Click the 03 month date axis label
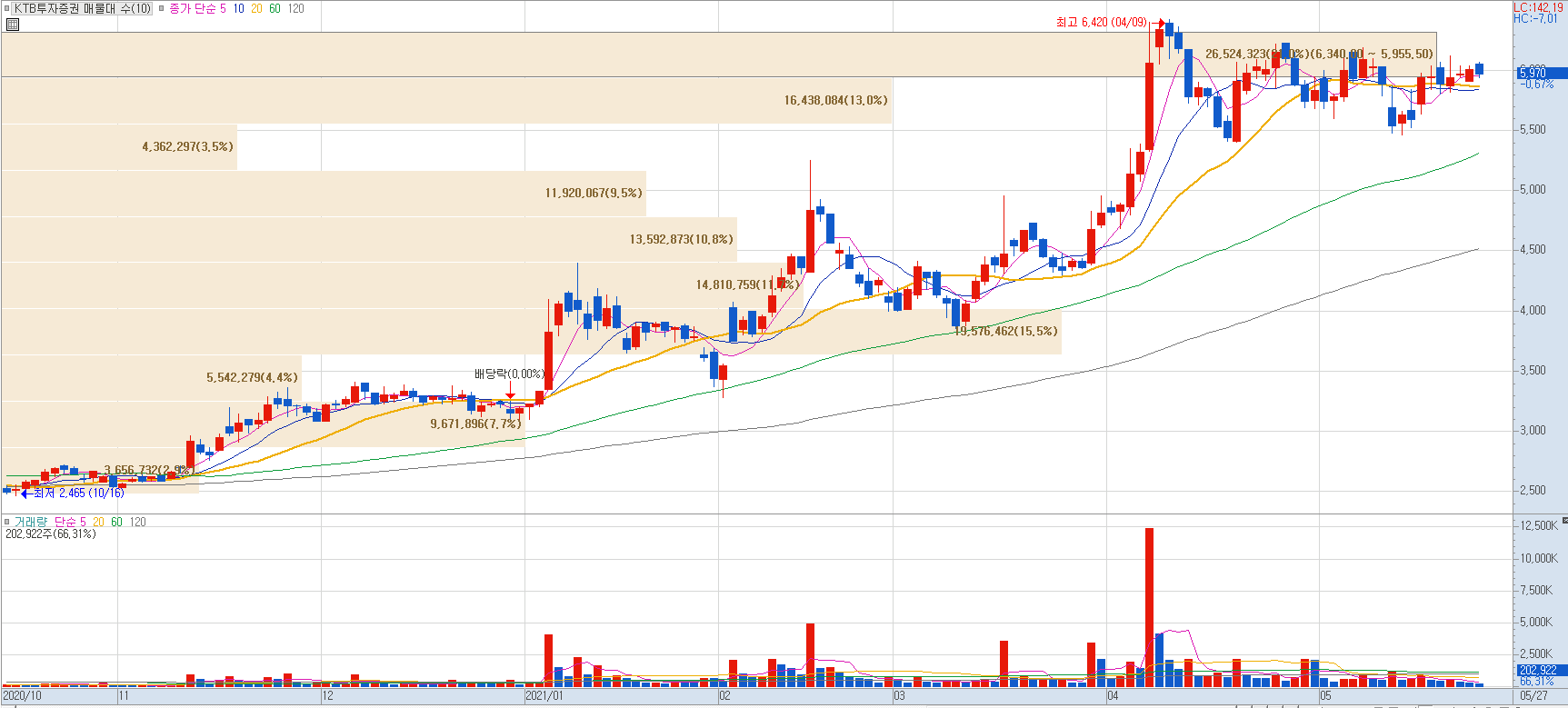 [899, 696]
